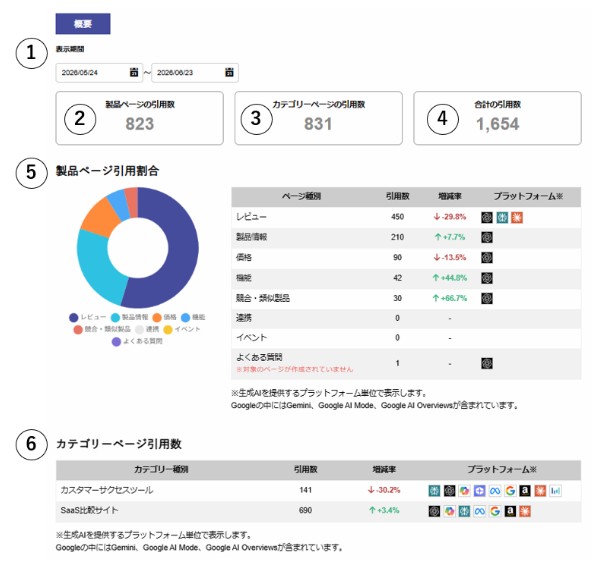The image size is (601, 565).
Task: Click ChatGPT icon in レビュー row
Action: [x=487, y=217]
